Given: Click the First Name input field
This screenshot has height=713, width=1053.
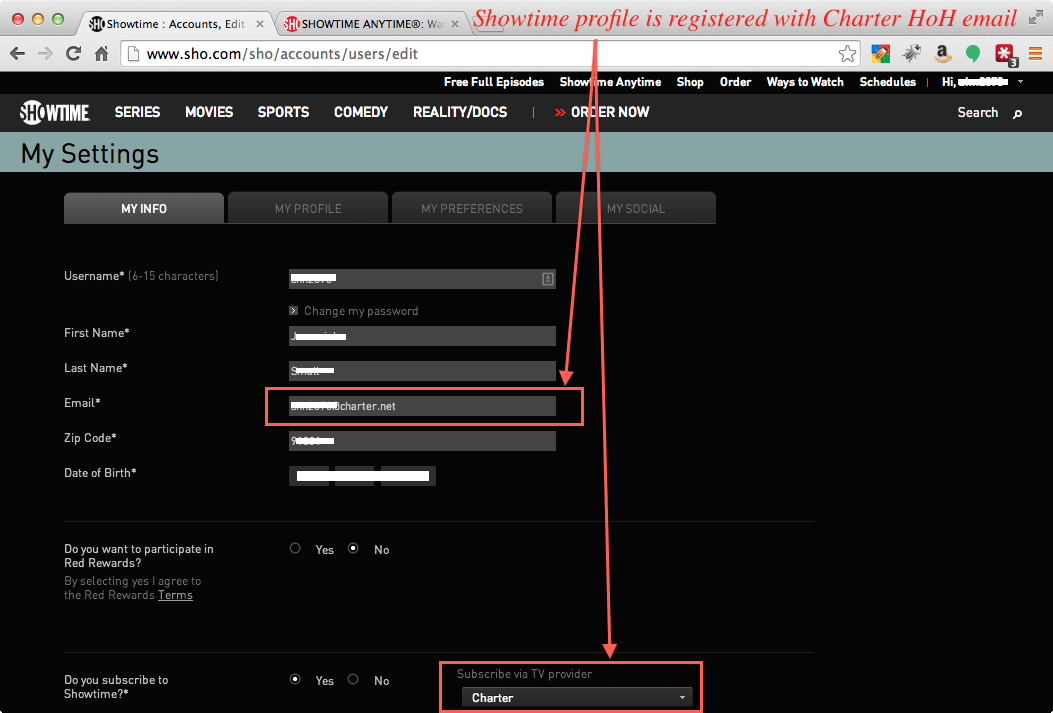Looking at the screenshot, I should pyautogui.click(x=422, y=336).
